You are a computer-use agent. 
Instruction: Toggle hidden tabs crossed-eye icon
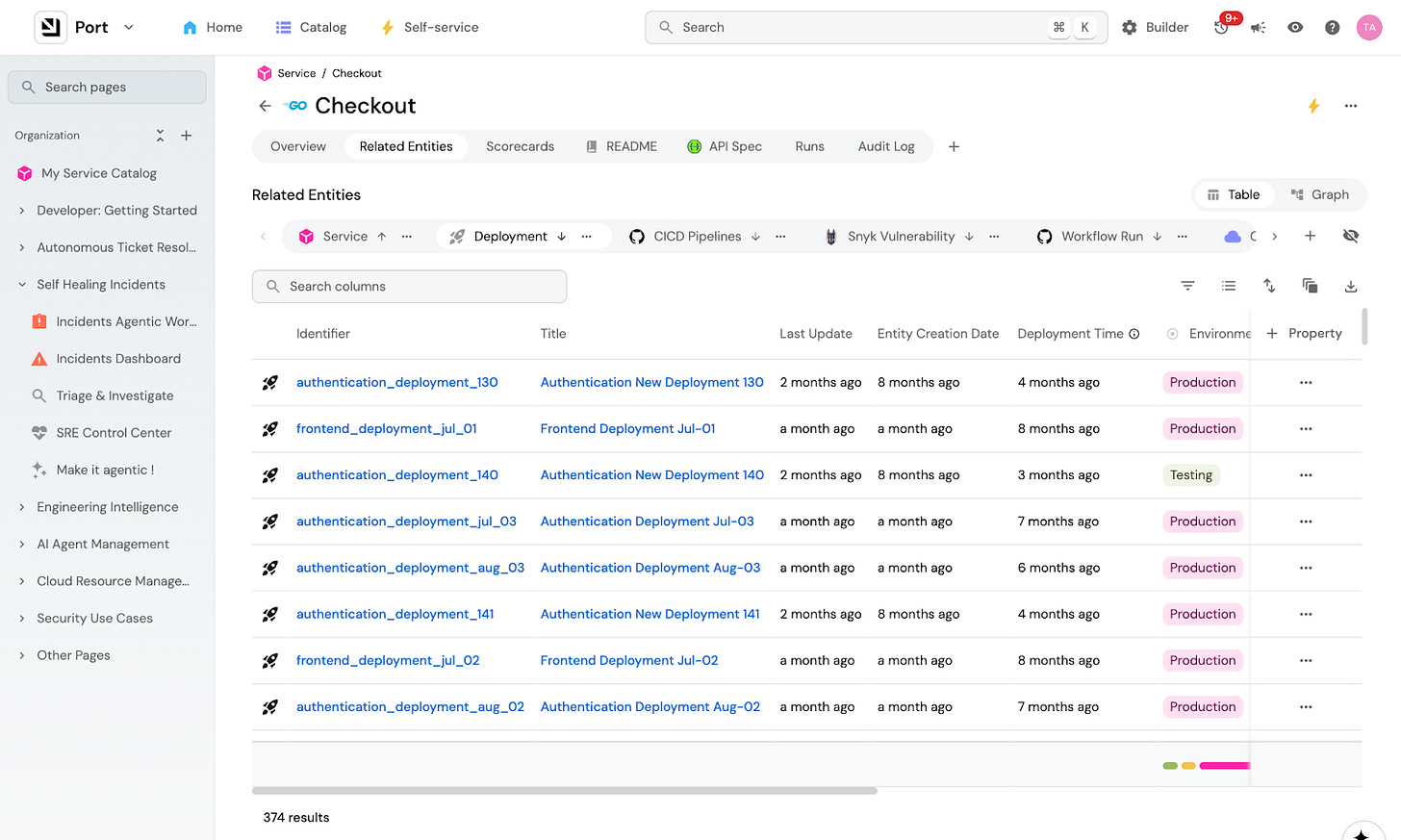point(1351,236)
